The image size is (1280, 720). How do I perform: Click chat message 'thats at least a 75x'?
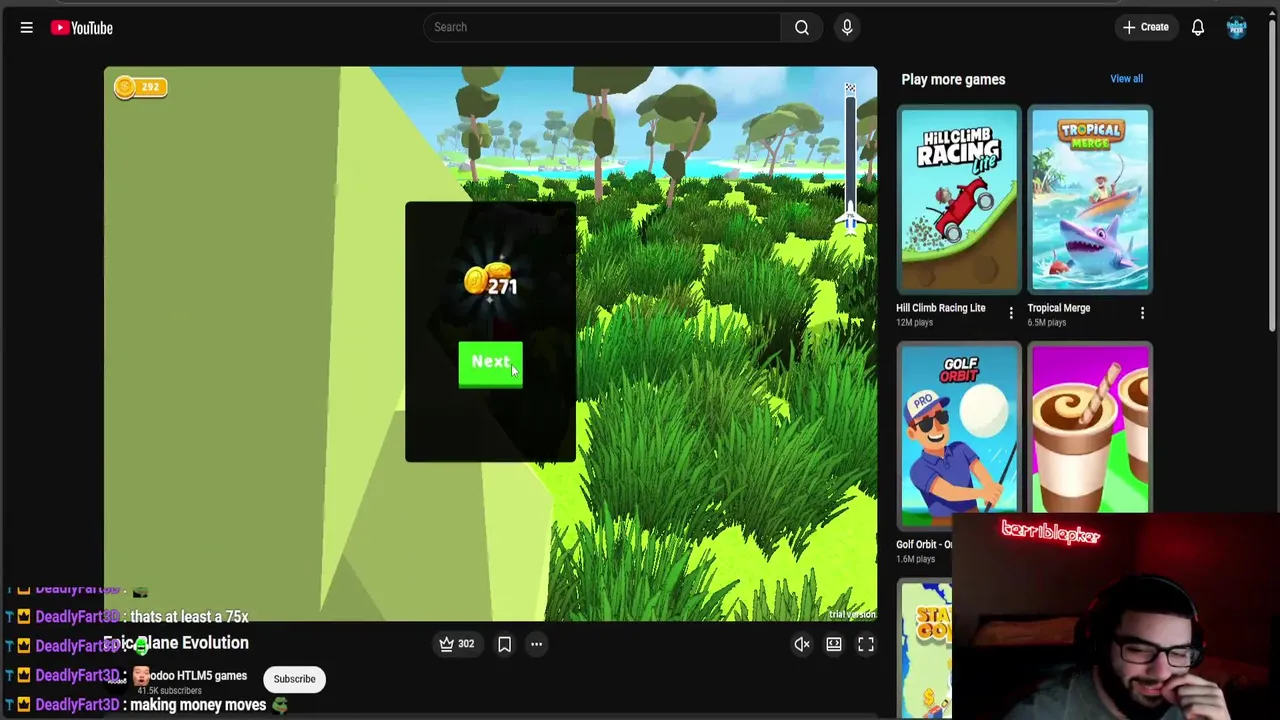click(189, 617)
